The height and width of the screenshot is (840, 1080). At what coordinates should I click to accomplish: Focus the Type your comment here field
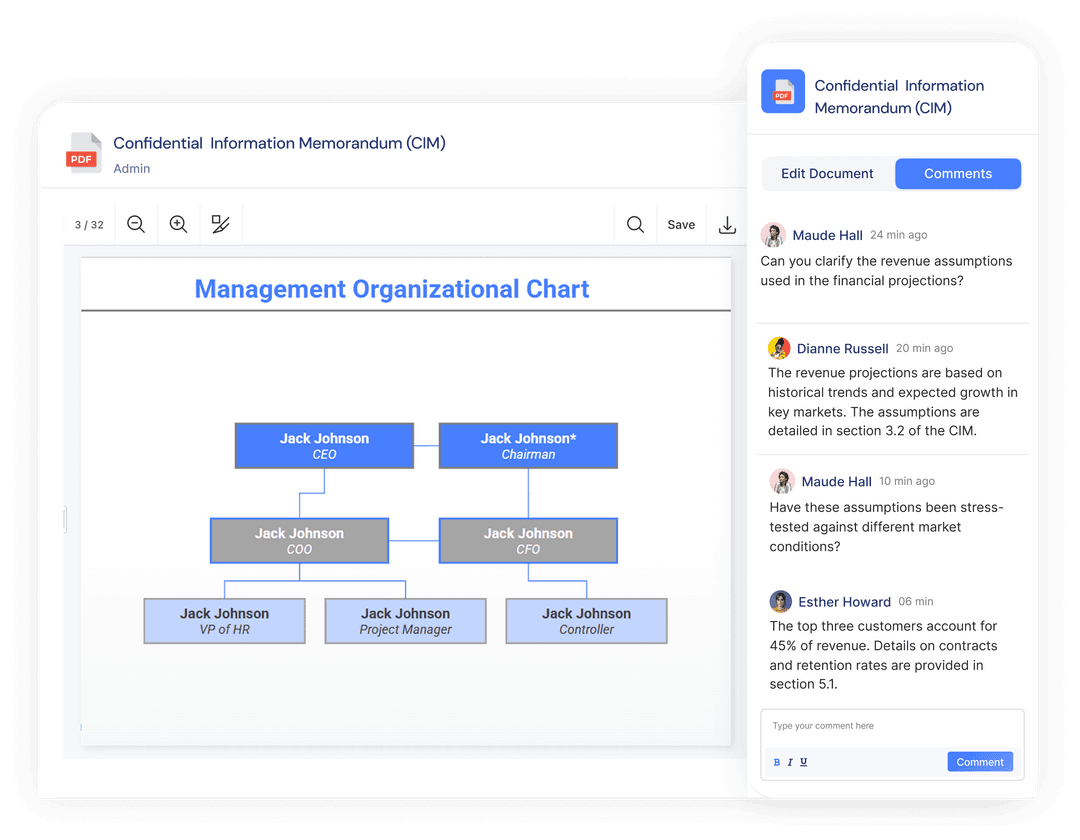tap(892, 726)
